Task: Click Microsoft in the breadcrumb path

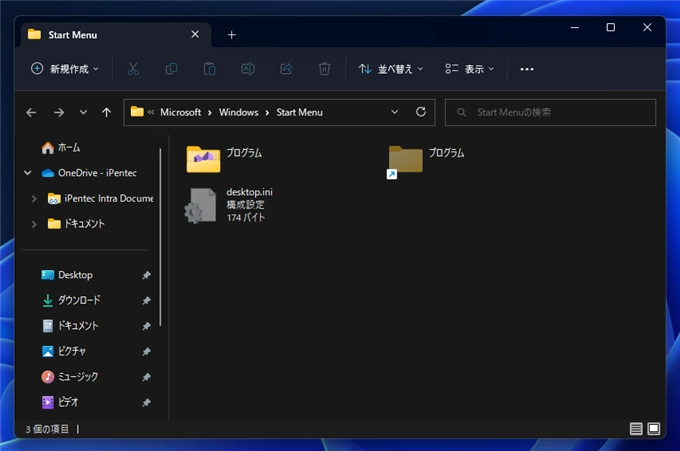Action: 180,112
